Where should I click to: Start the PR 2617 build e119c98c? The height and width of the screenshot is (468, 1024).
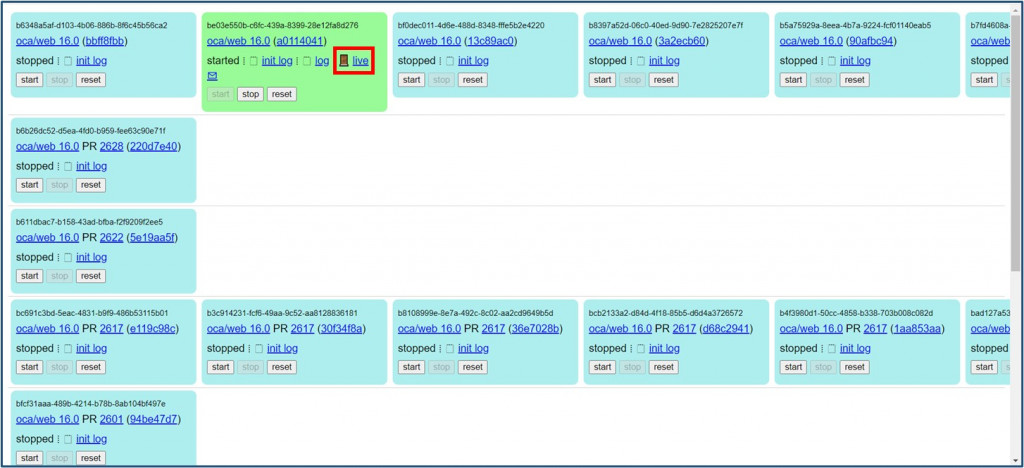[29, 367]
